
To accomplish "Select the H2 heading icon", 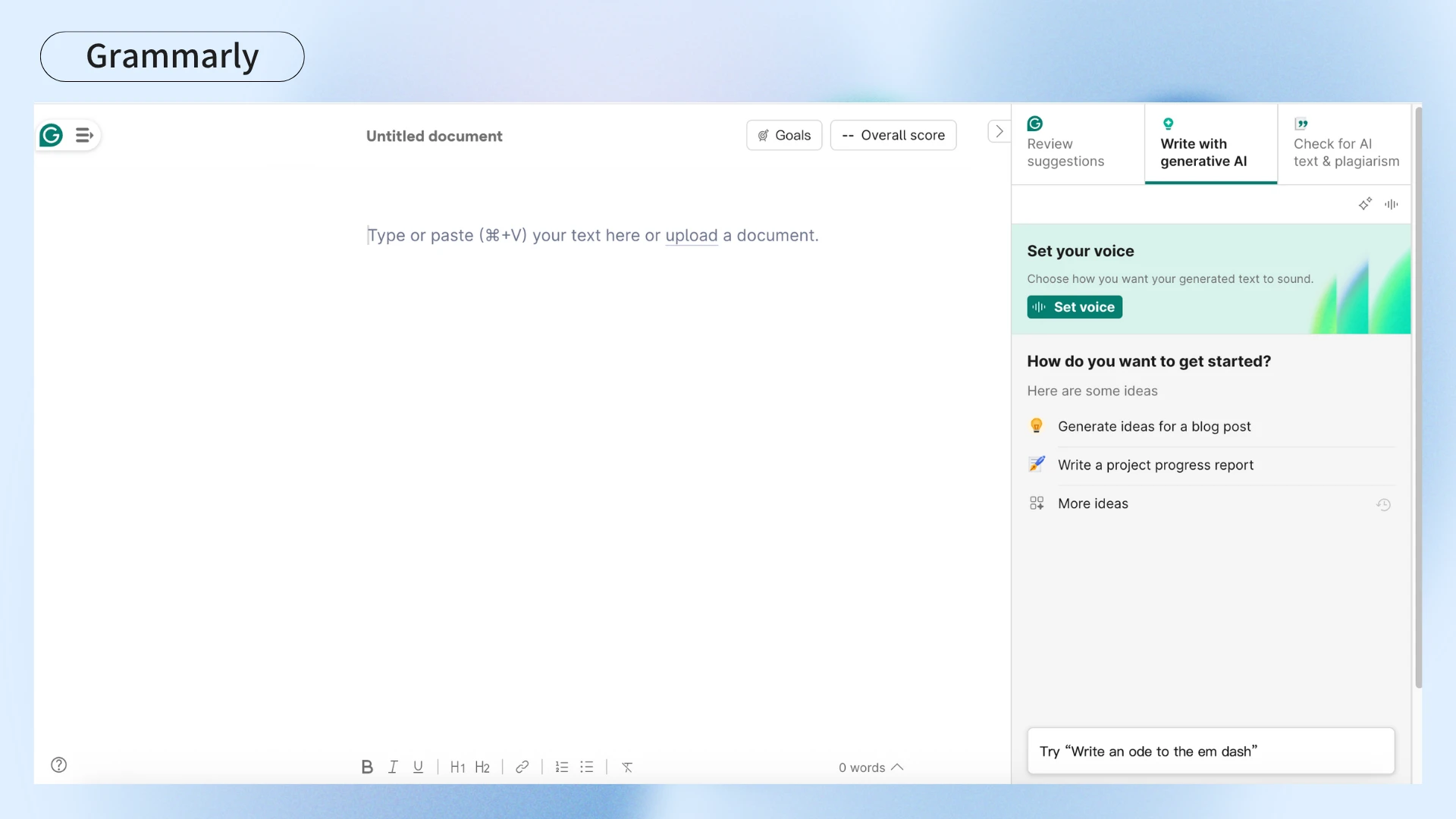I will [482, 767].
